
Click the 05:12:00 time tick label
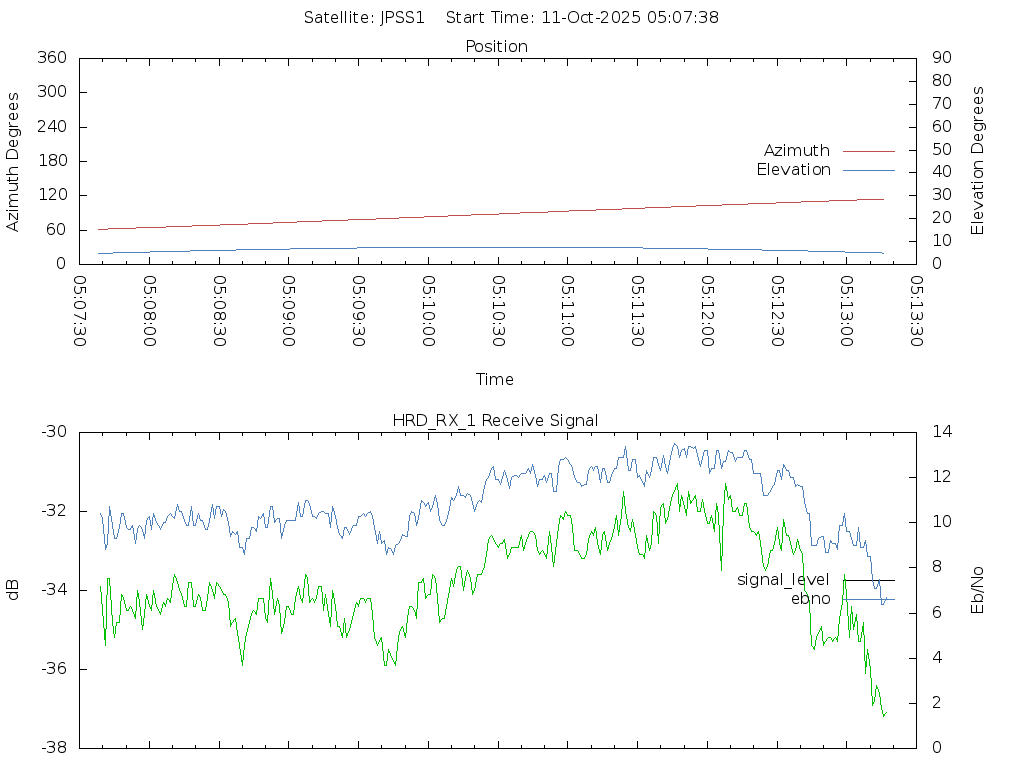[x=707, y=311]
